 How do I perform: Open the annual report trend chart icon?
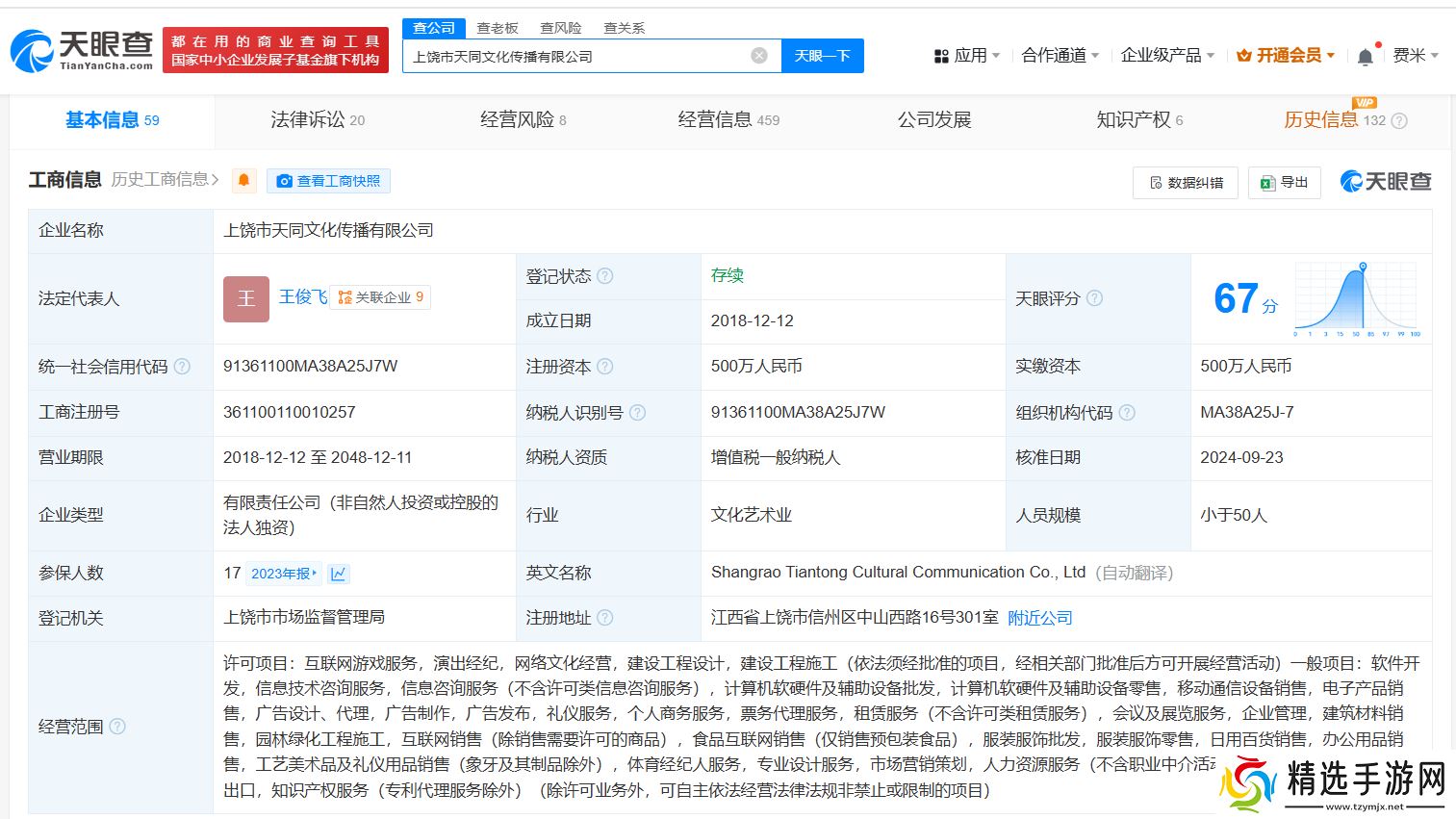pos(339,573)
